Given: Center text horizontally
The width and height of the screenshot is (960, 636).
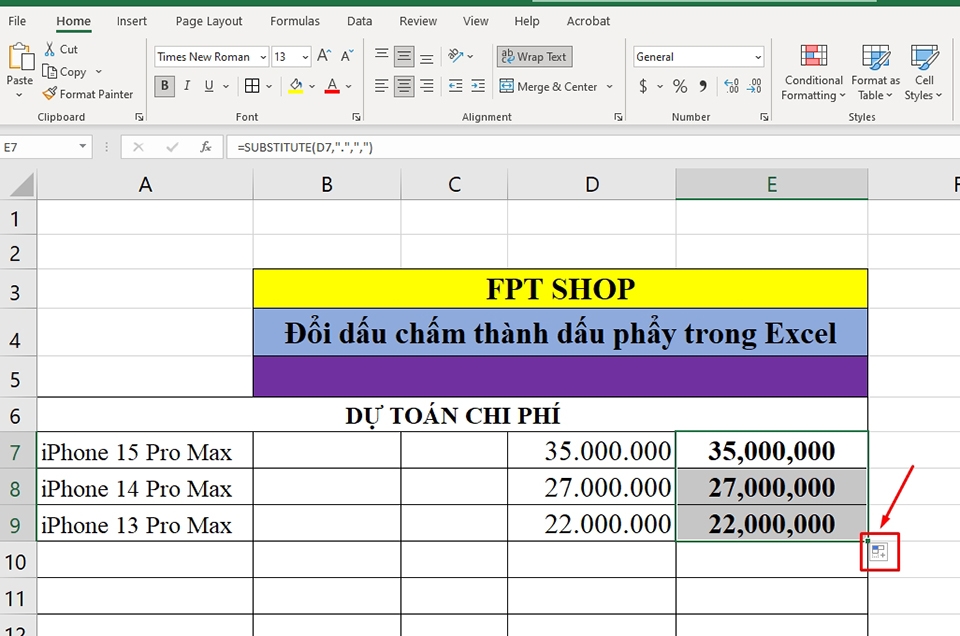Looking at the screenshot, I should click(x=403, y=86).
